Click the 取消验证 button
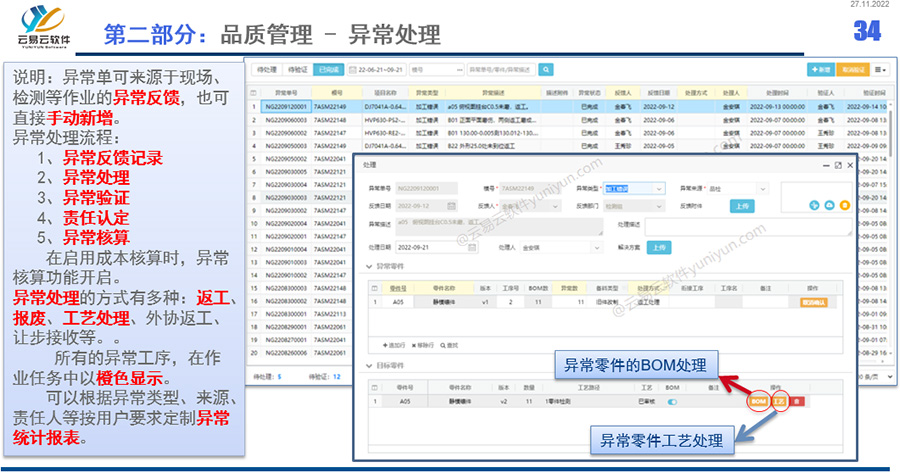900x473 pixels. [853, 70]
